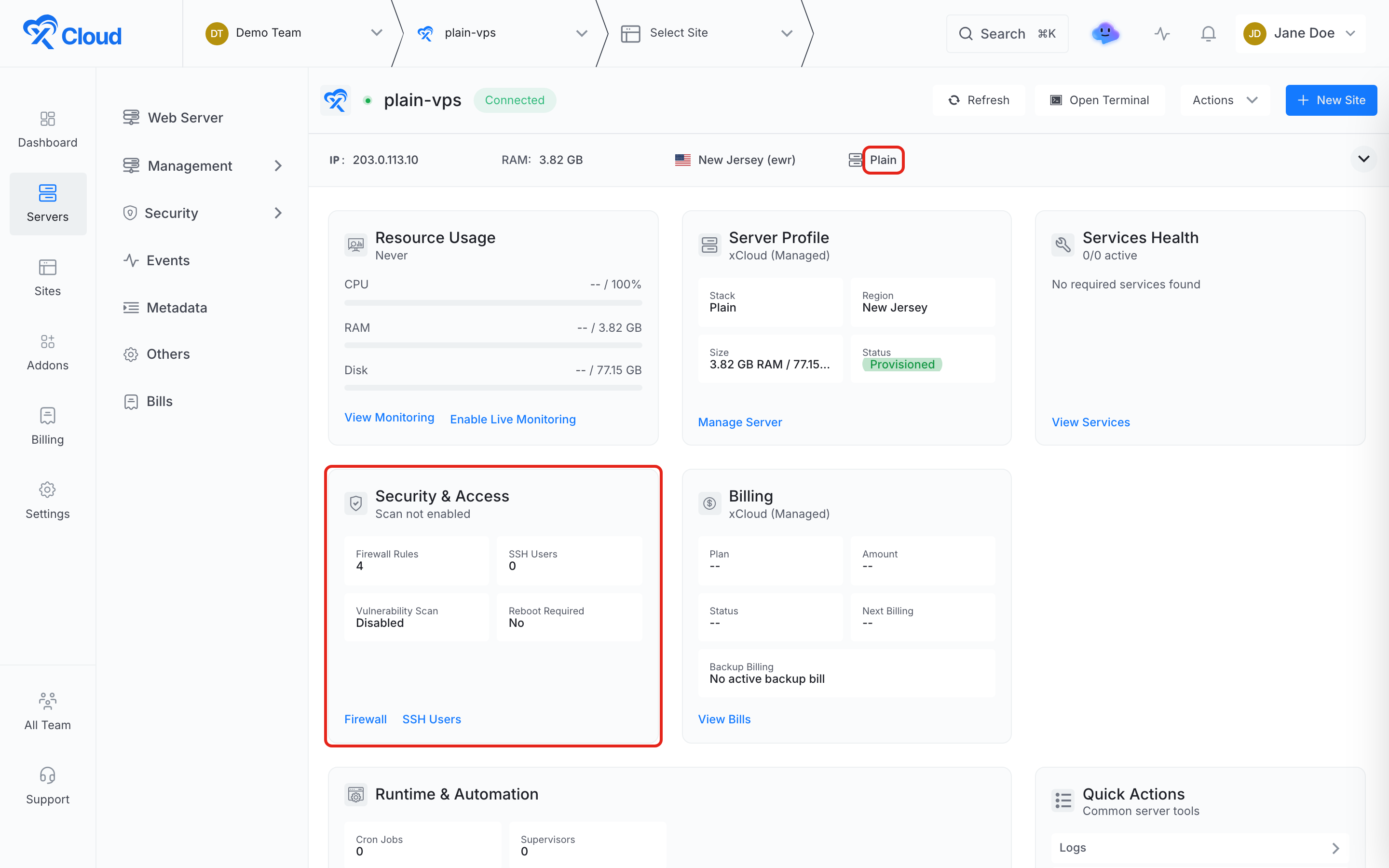Click Enable Live Monitoring link

(x=513, y=419)
